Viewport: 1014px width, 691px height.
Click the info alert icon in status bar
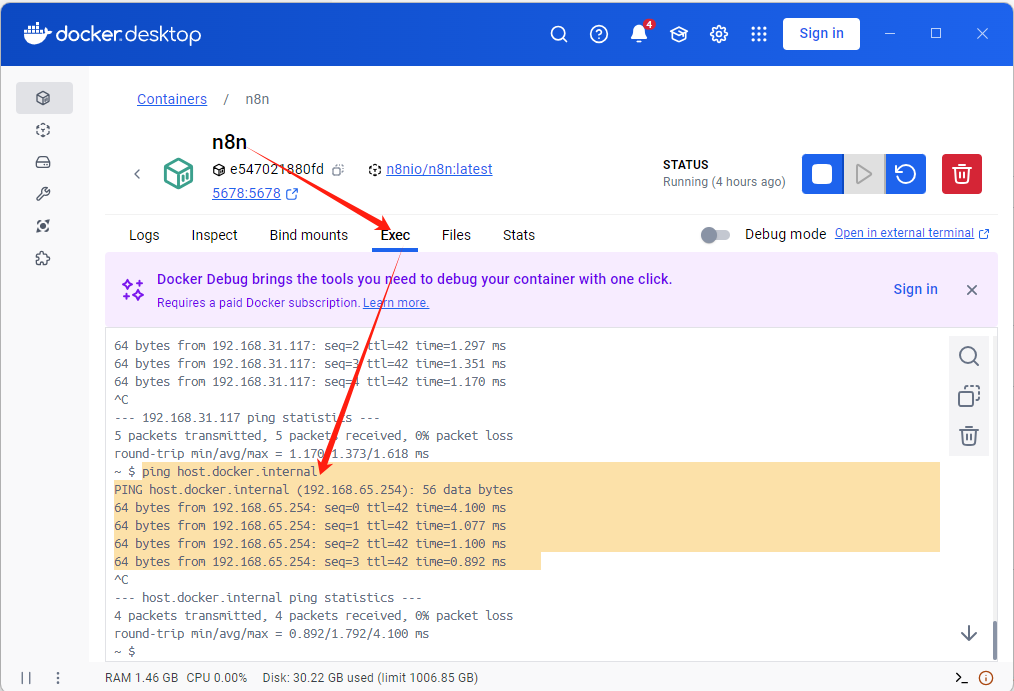point(986,677)
